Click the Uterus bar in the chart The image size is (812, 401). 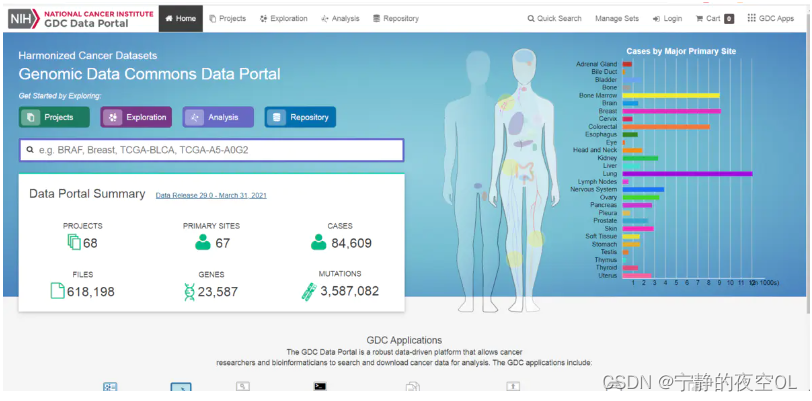[637, 276]
